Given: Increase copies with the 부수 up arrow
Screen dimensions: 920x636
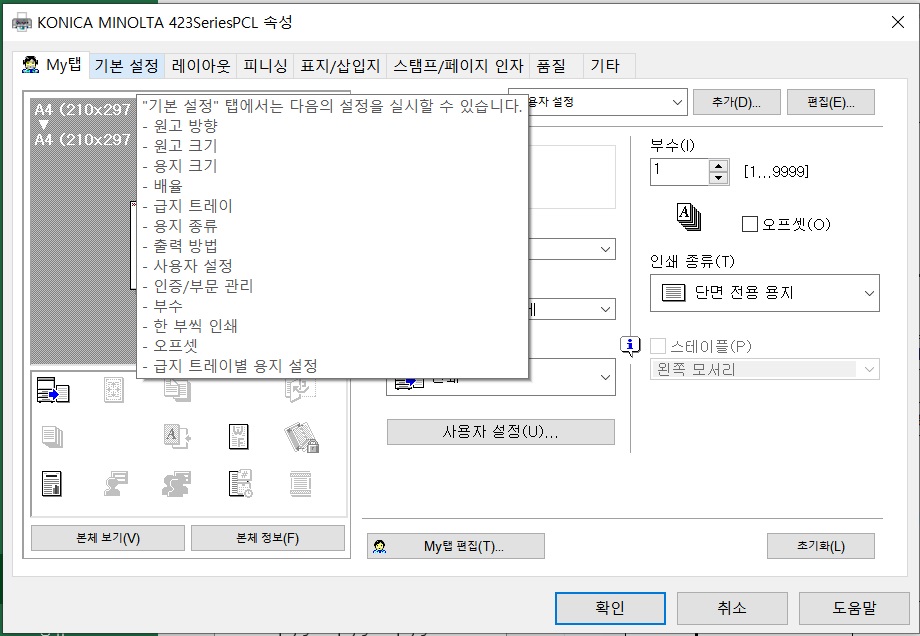Looking at the screenshot, I should tap(718, 166).
